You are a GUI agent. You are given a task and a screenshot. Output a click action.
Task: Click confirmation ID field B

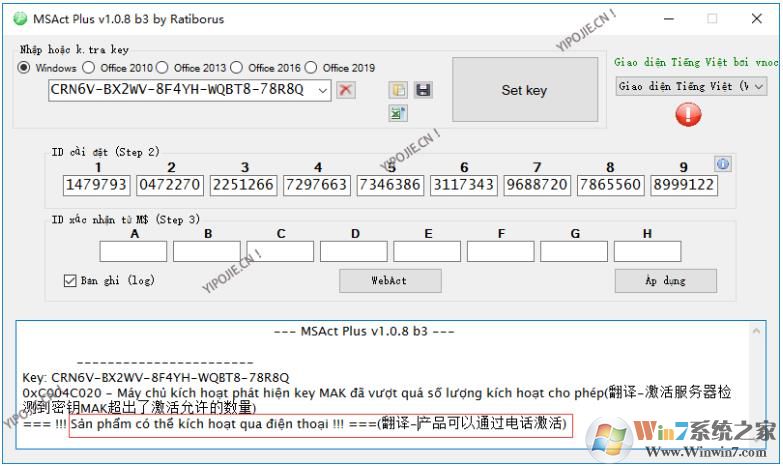[207, 252]
